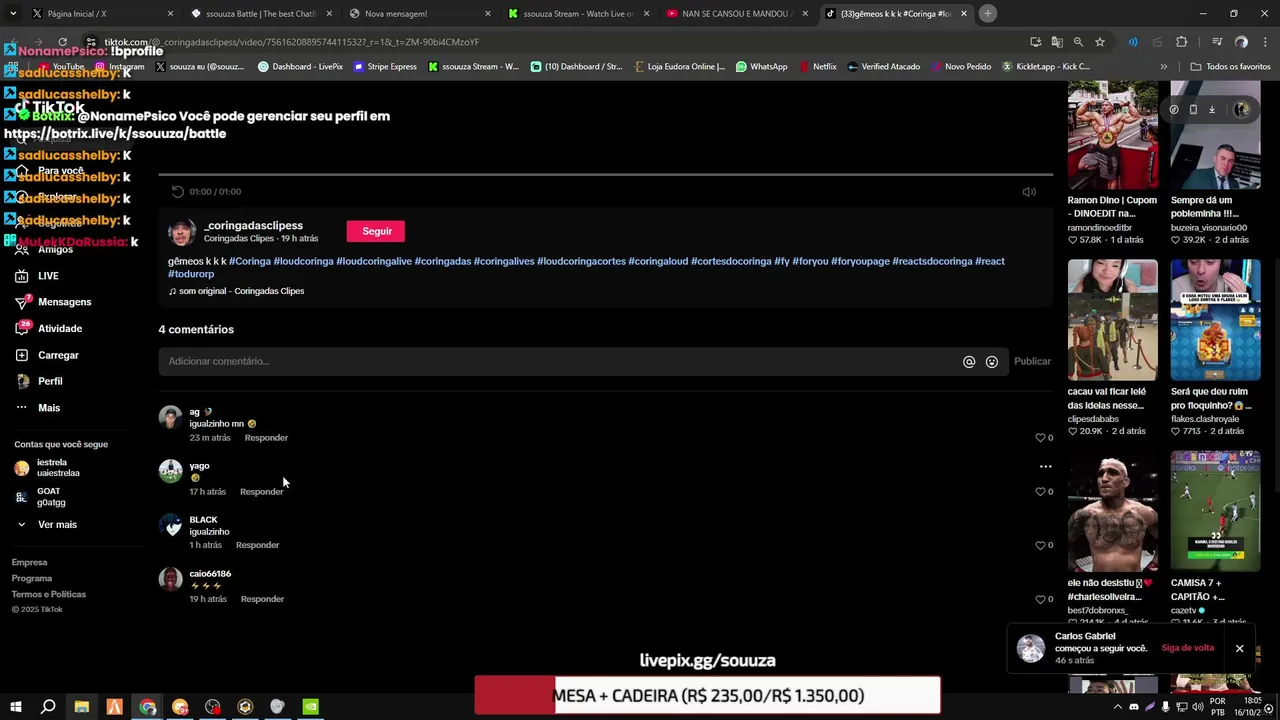
Task: Open the Stripe Express bookmark
Action: (385, 67)
